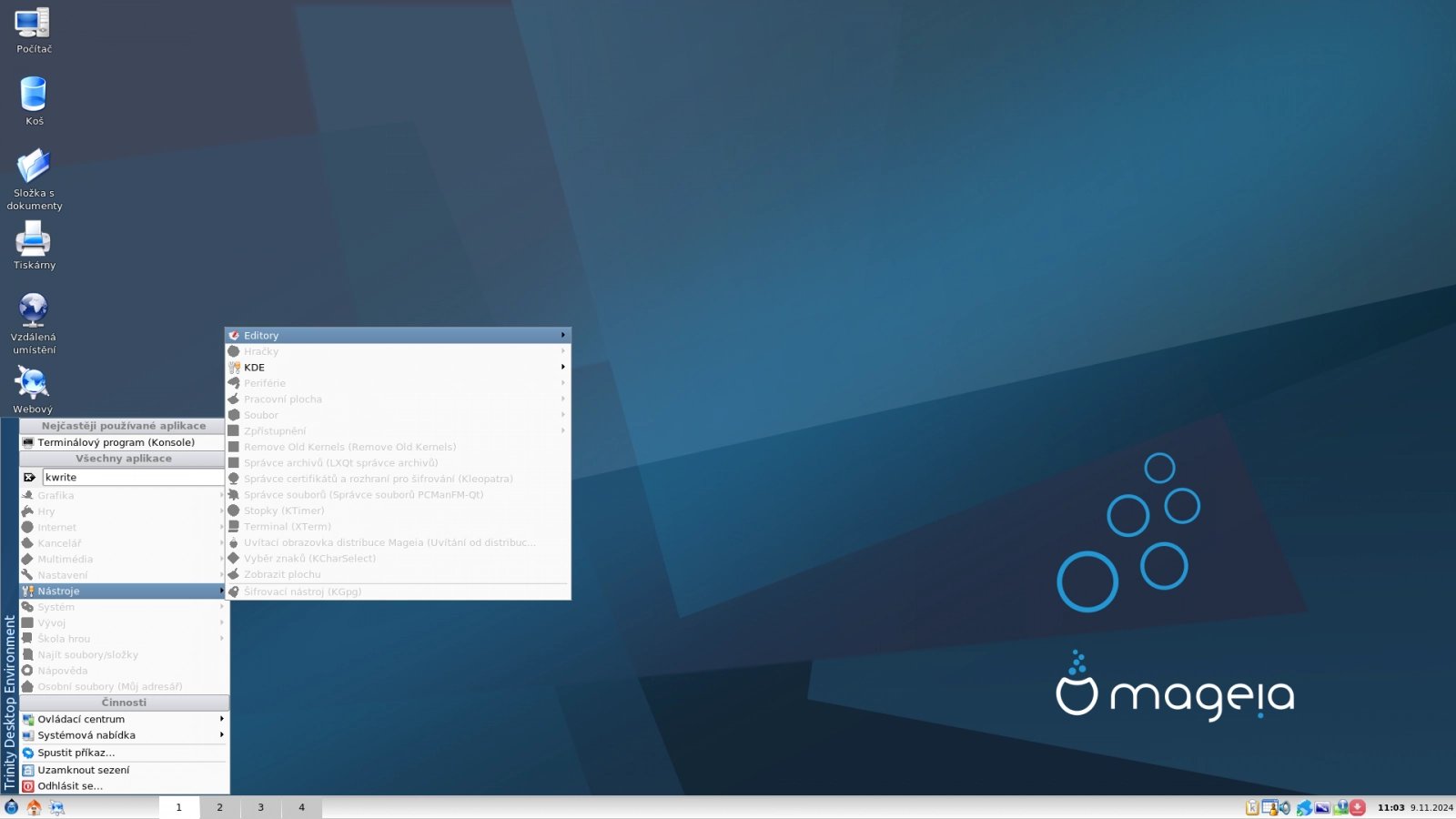Viewport: 1456px width, 819px height.
Task: Click the network info tray icon
Action: (1340, 807)
